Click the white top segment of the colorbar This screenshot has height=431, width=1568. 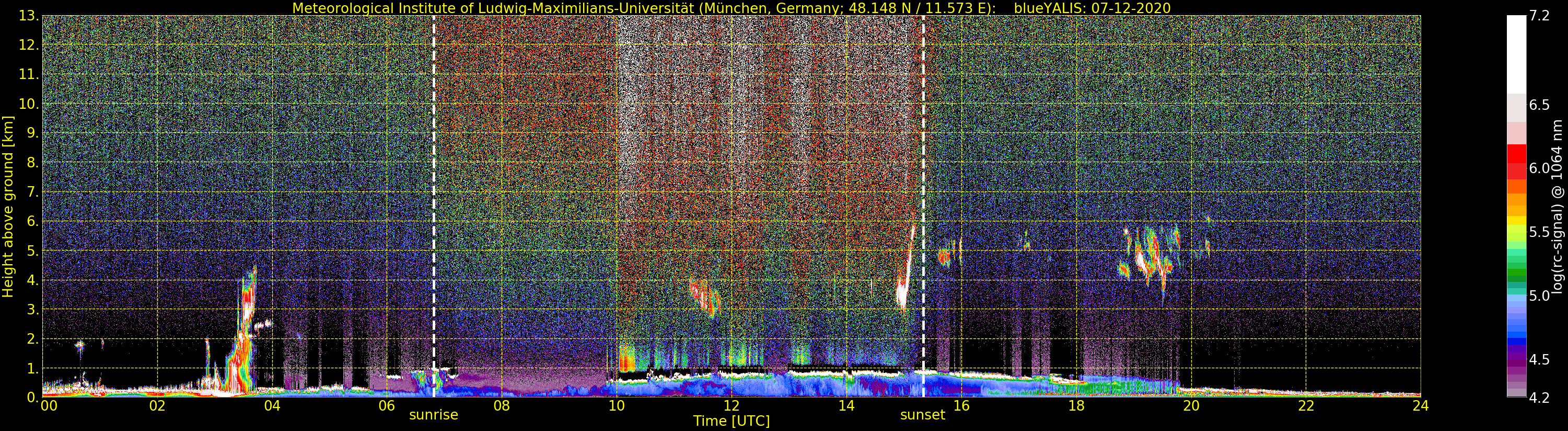pyautogui.click(x=1516, y=54)
